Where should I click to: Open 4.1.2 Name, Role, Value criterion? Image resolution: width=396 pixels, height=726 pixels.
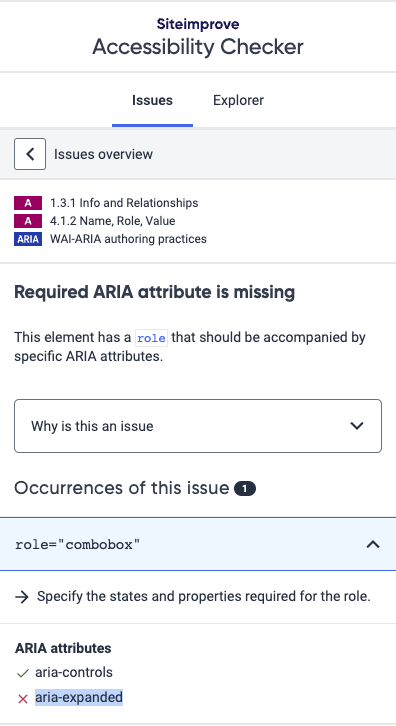pyautogui.click(x=113, y=221)
